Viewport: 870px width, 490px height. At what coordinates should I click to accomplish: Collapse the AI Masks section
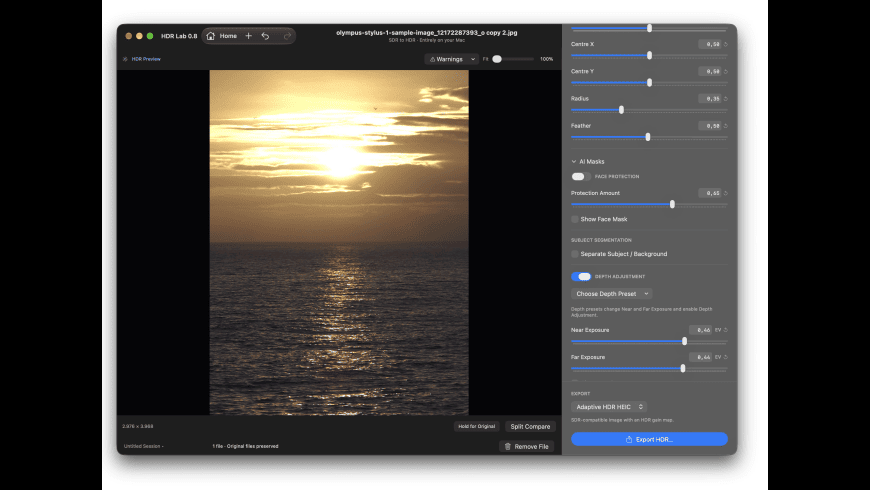click(x=574, y=161)
